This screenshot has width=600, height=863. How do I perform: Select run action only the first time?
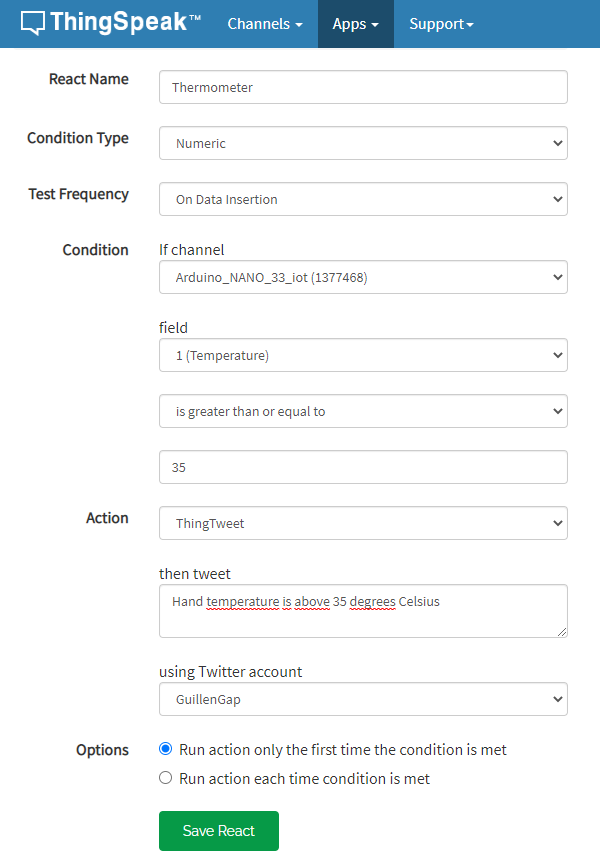pos(166,749)
